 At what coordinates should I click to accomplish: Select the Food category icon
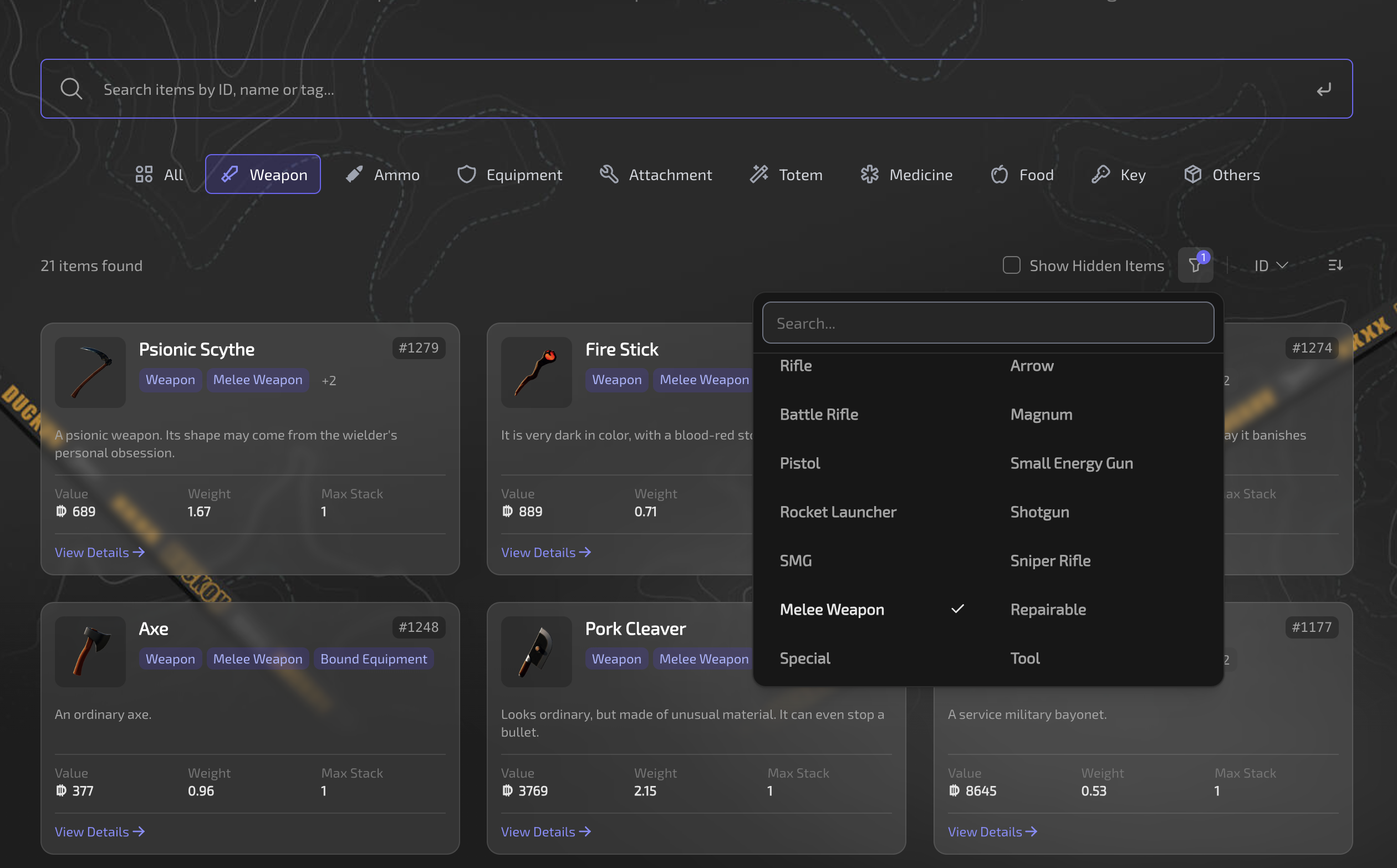[x=998, y=174]
